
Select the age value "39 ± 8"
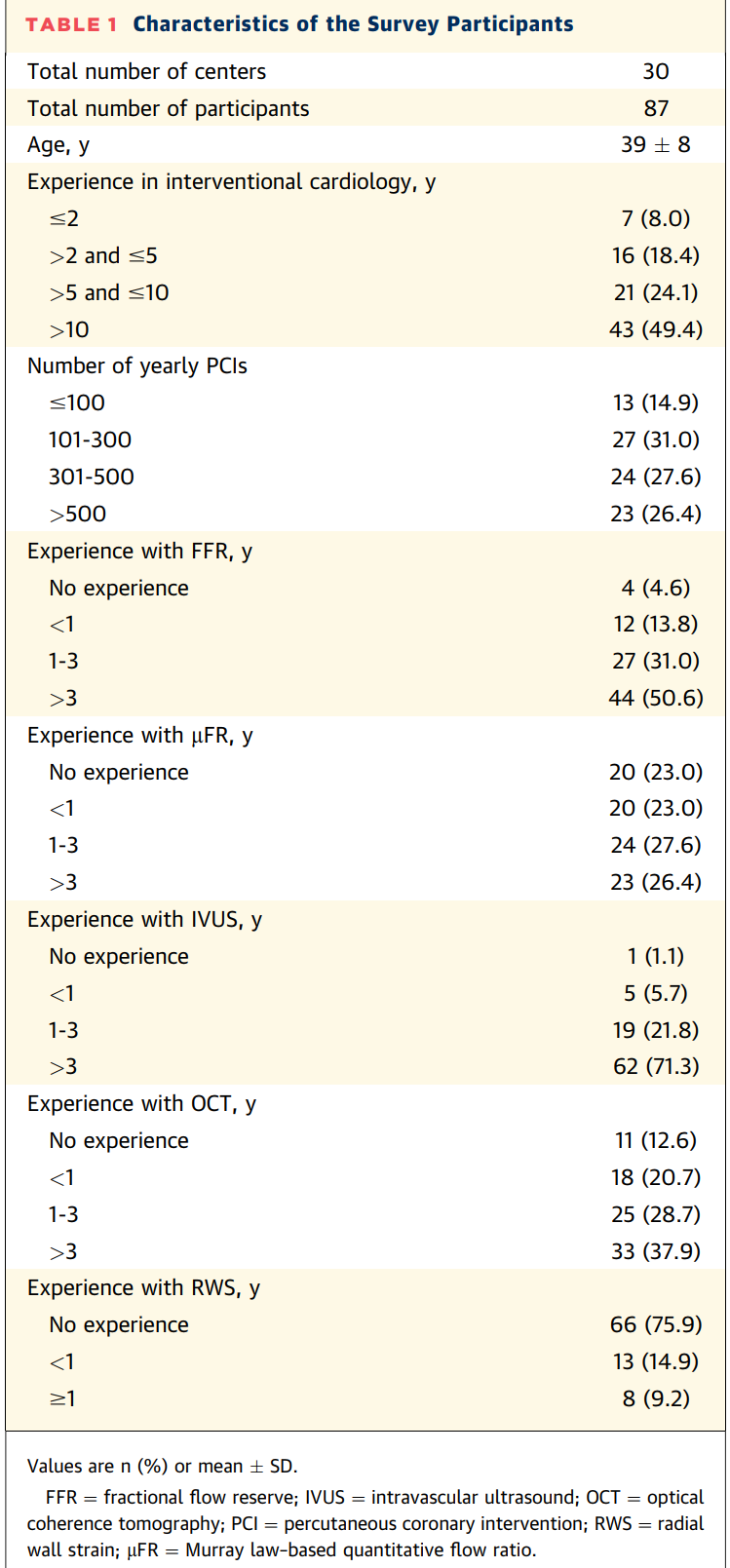click(x=655, y=145)
